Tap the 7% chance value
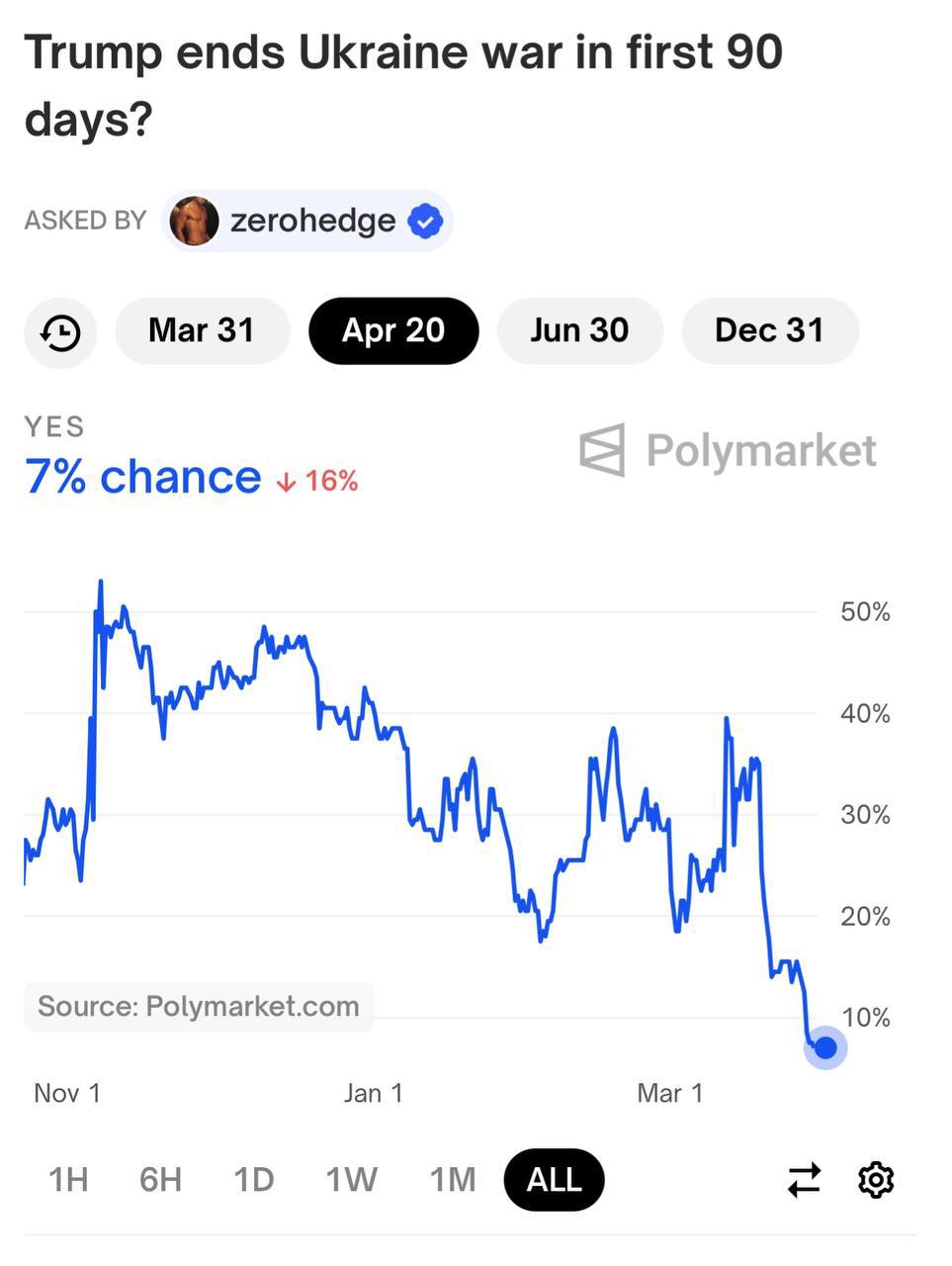The width and height of the screenshot is (952, 1266). 142,478
